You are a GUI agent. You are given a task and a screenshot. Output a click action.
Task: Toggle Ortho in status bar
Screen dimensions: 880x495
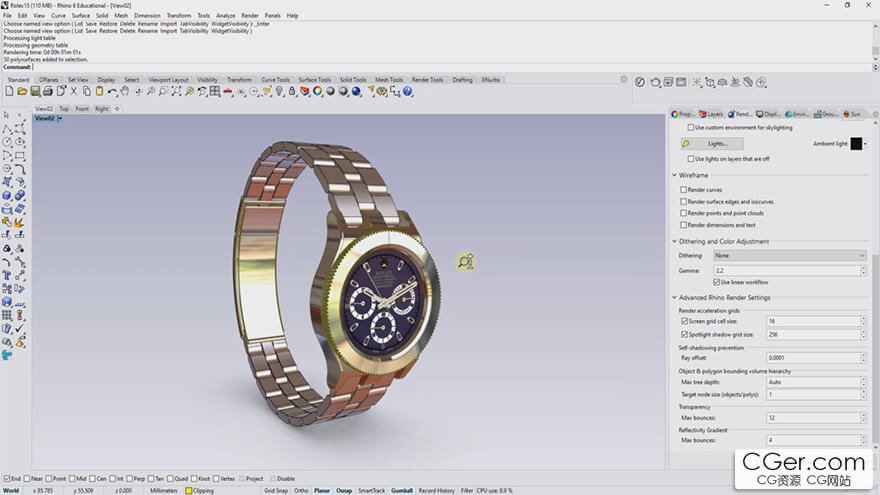(301, 491)
